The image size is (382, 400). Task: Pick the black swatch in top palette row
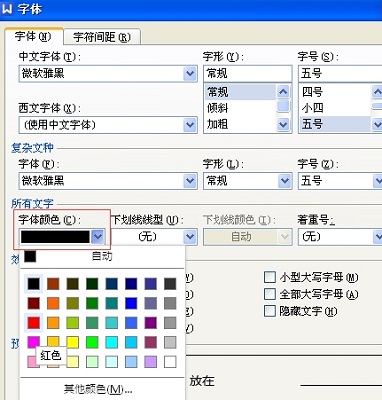coord(33,284)
